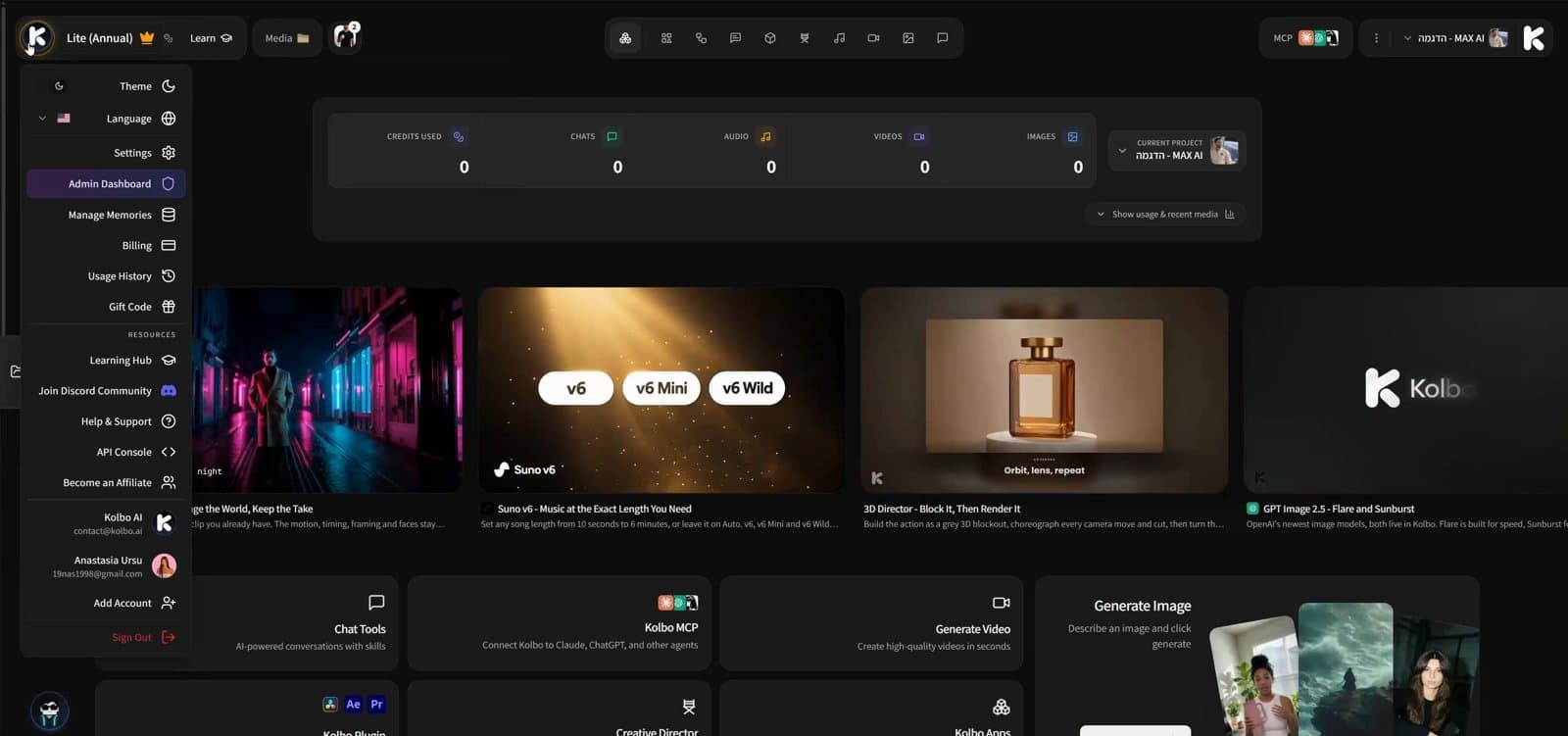Screen dimensions: 1568x736
Task: Open the MAX AI project dropdown in top bar
Action: [x=1455, y=38]
